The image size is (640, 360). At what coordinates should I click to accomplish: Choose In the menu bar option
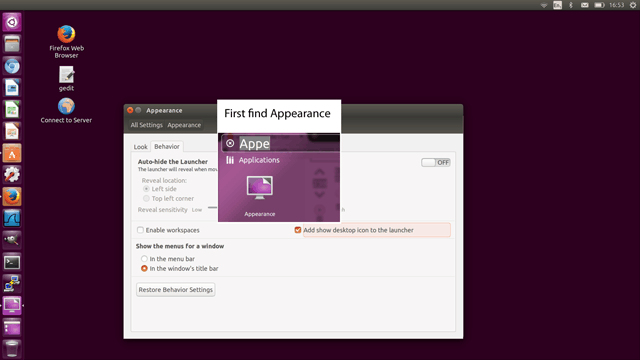144,259
